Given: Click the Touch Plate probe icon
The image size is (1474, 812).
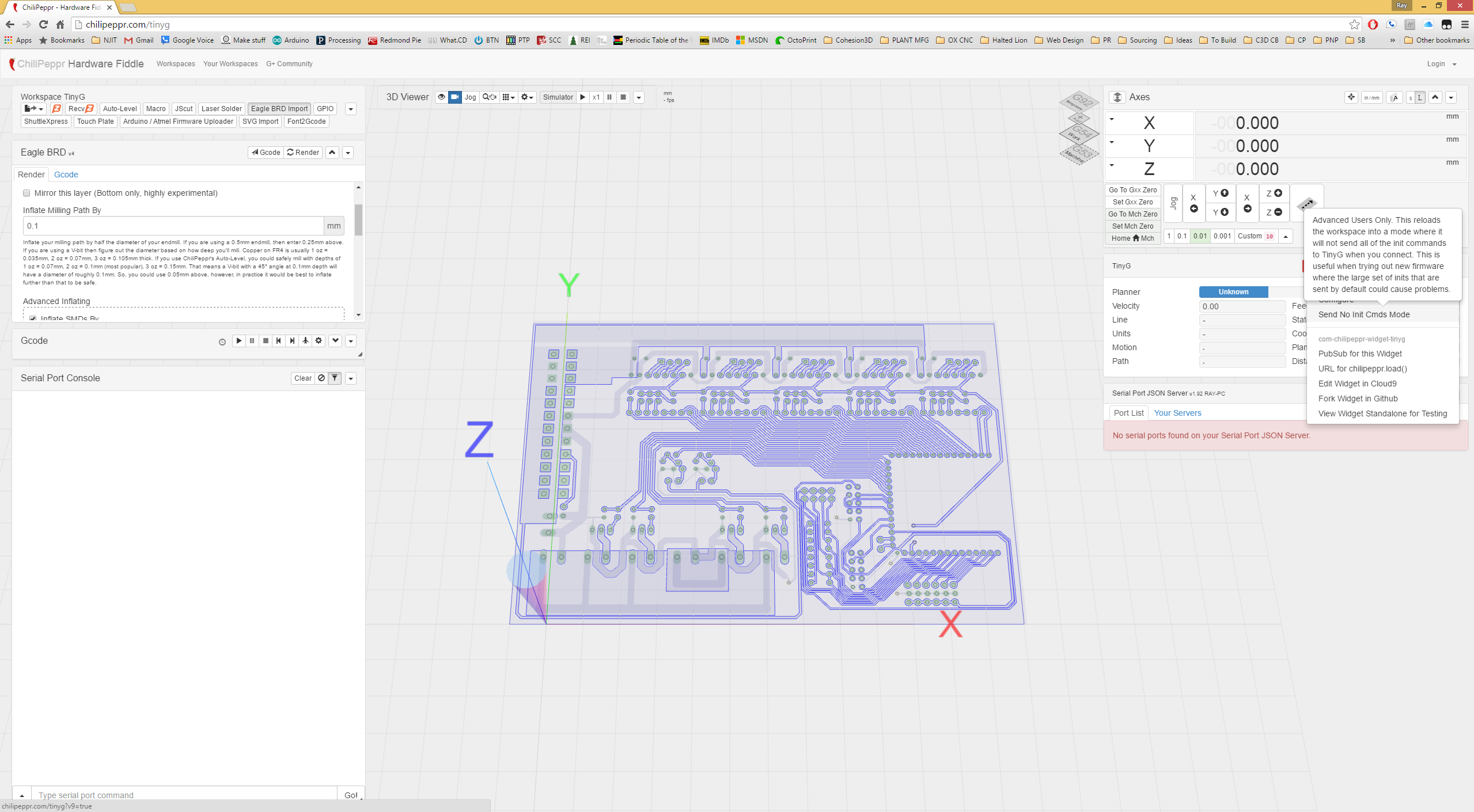Looking at the screenshot, I should point(1306,204).
